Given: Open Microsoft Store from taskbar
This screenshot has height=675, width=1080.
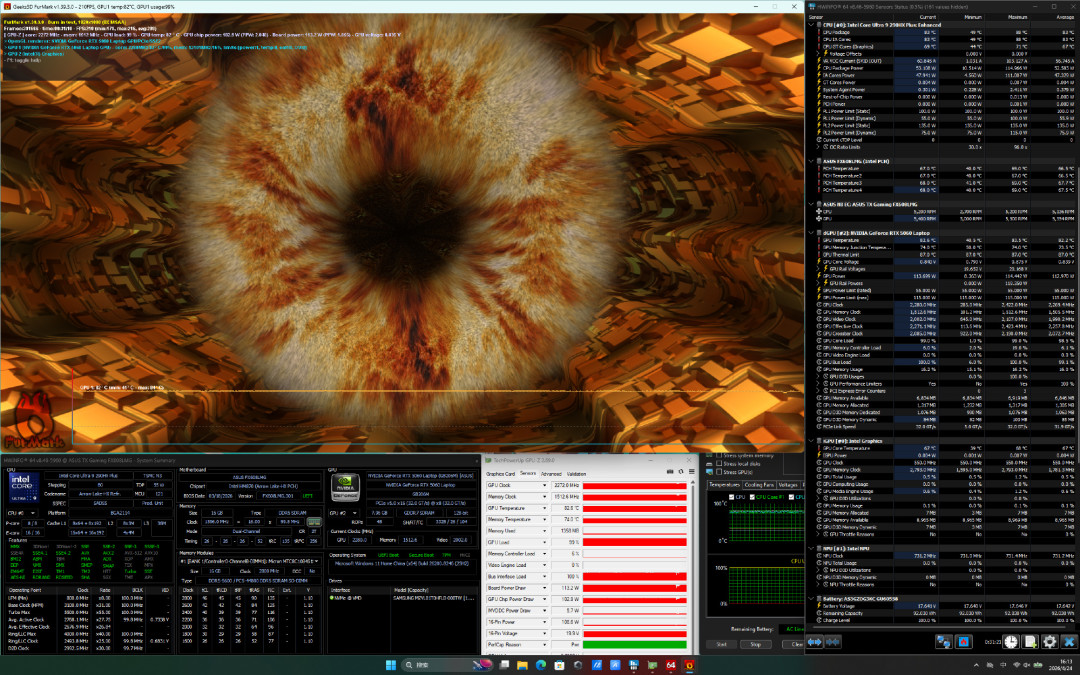Looking at the screenshot, I should pyautogui.click(x=559, y=665).
